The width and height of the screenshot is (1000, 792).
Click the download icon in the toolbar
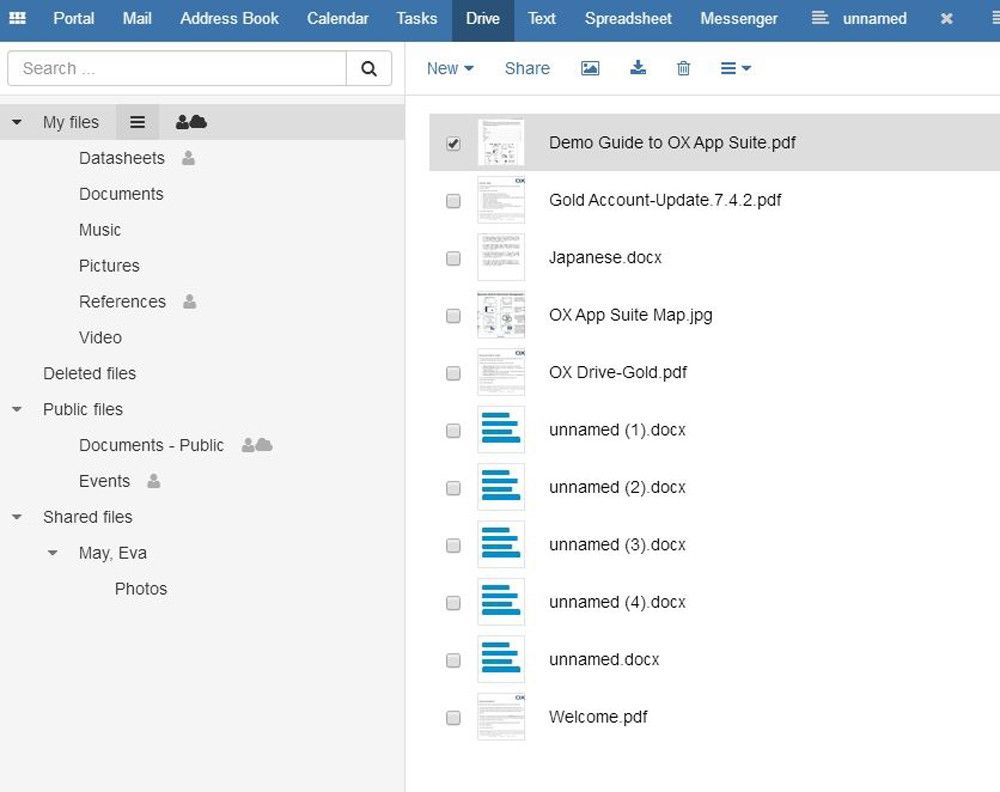[x=638, y=68]
